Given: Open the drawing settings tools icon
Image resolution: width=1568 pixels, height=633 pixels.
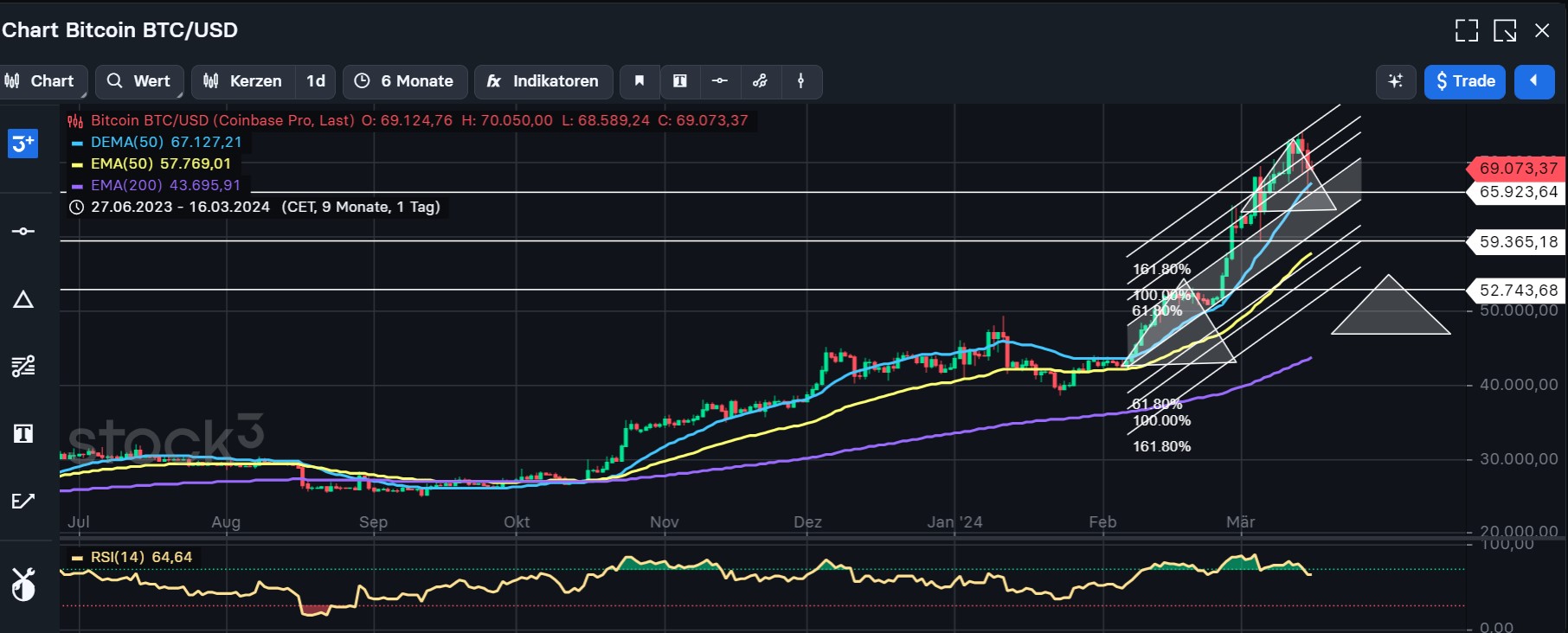Looking at the screenshot, I should click(23, 585).
